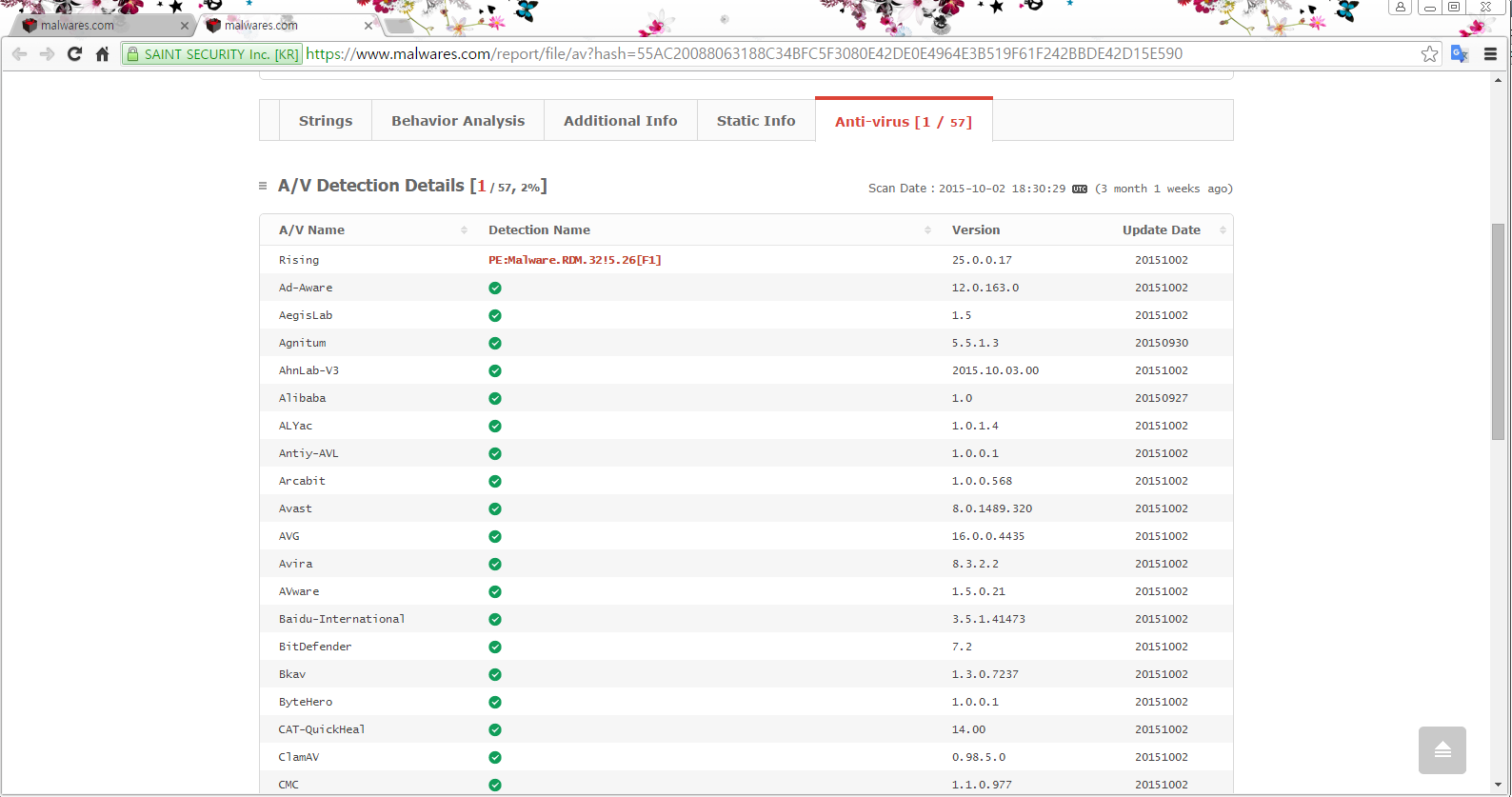Screen dimensions: 1512x797
Task: Click ByteHero clean check icon
Action: click(495, 702)
